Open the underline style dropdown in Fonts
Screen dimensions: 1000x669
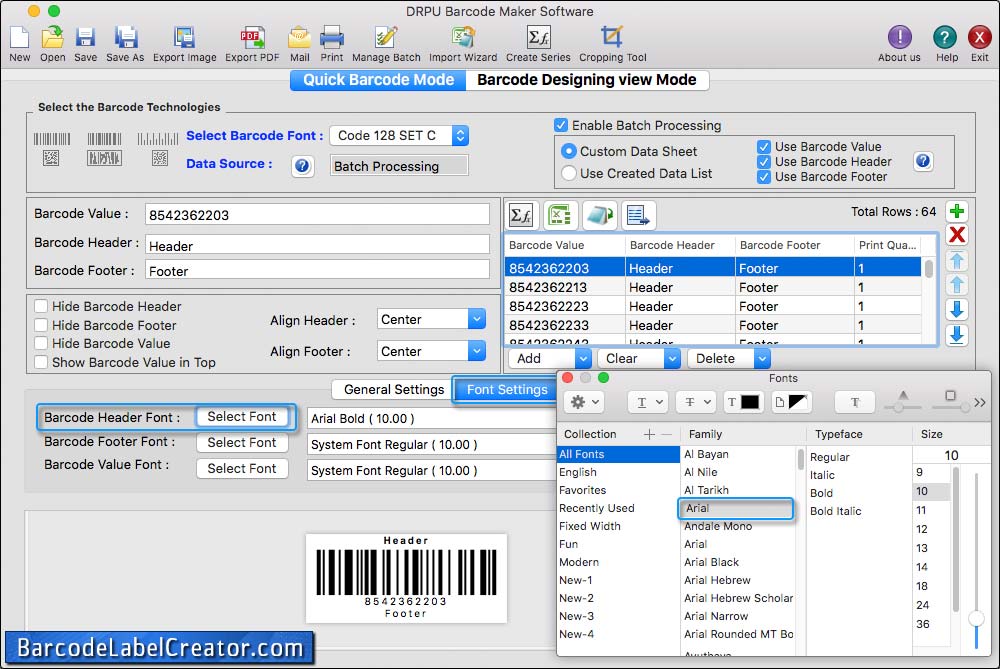tap(648, 402)
